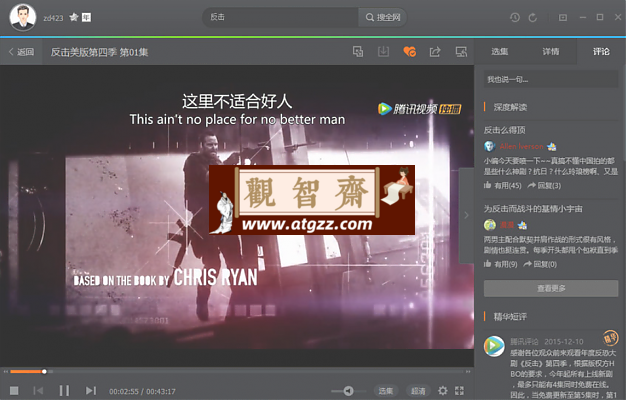
Task: Switch to the 详情 tab
Action: [x=551, y=51]
